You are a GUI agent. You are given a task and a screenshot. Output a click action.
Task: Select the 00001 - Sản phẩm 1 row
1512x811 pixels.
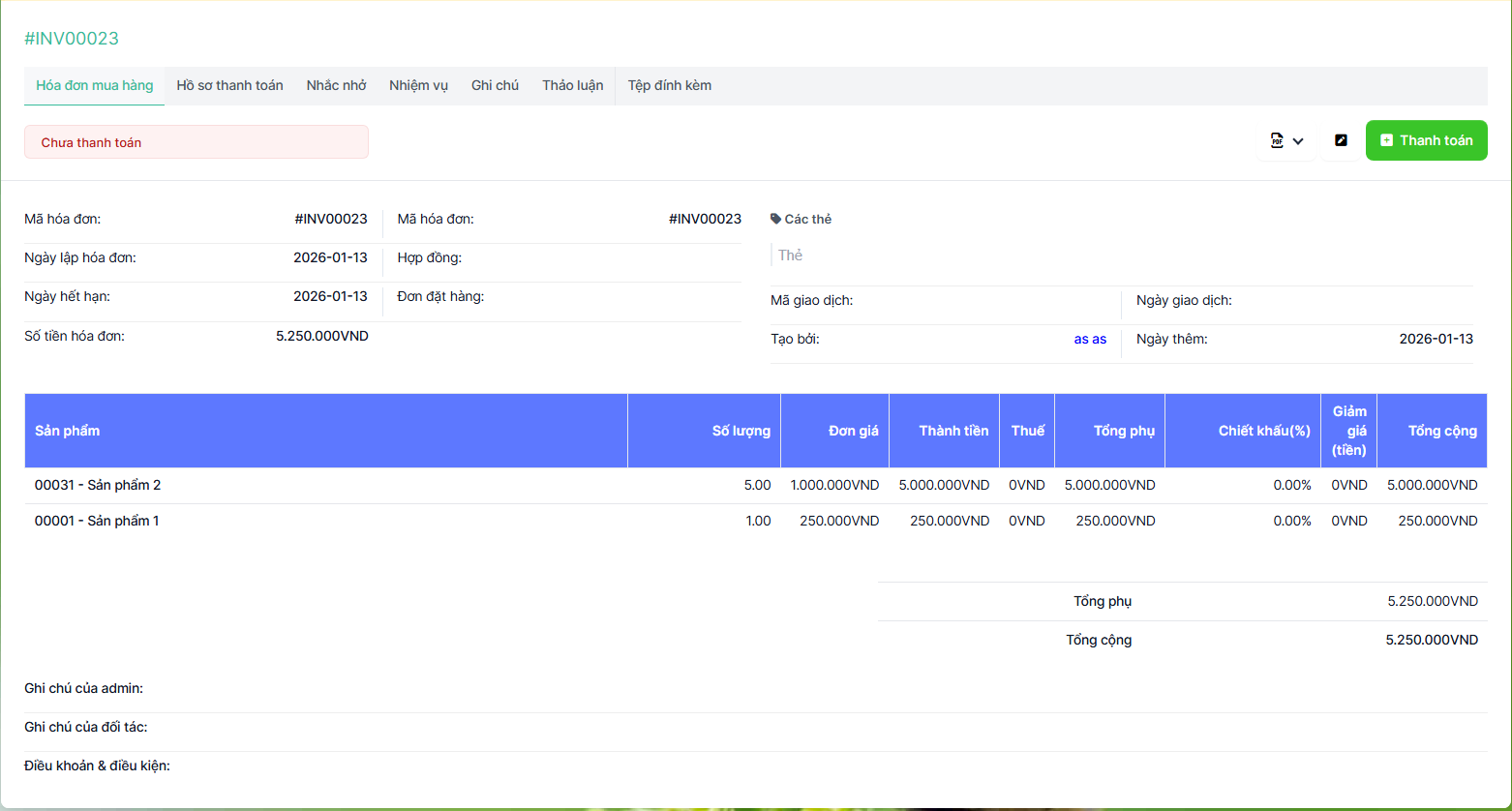click(97, 521)
